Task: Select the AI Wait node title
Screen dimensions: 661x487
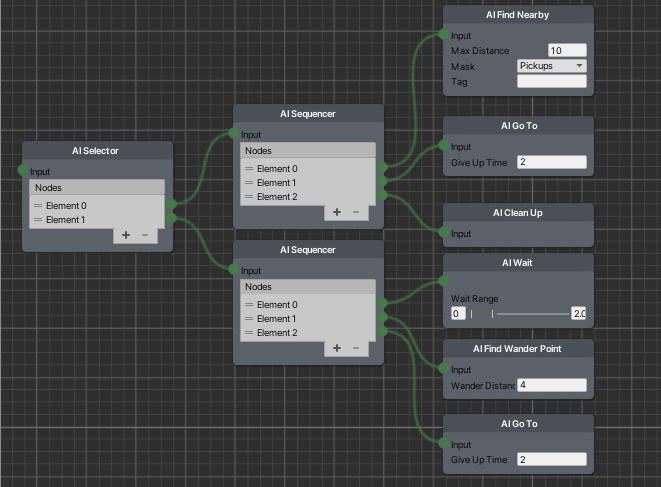Action: (x=517, y=263)
